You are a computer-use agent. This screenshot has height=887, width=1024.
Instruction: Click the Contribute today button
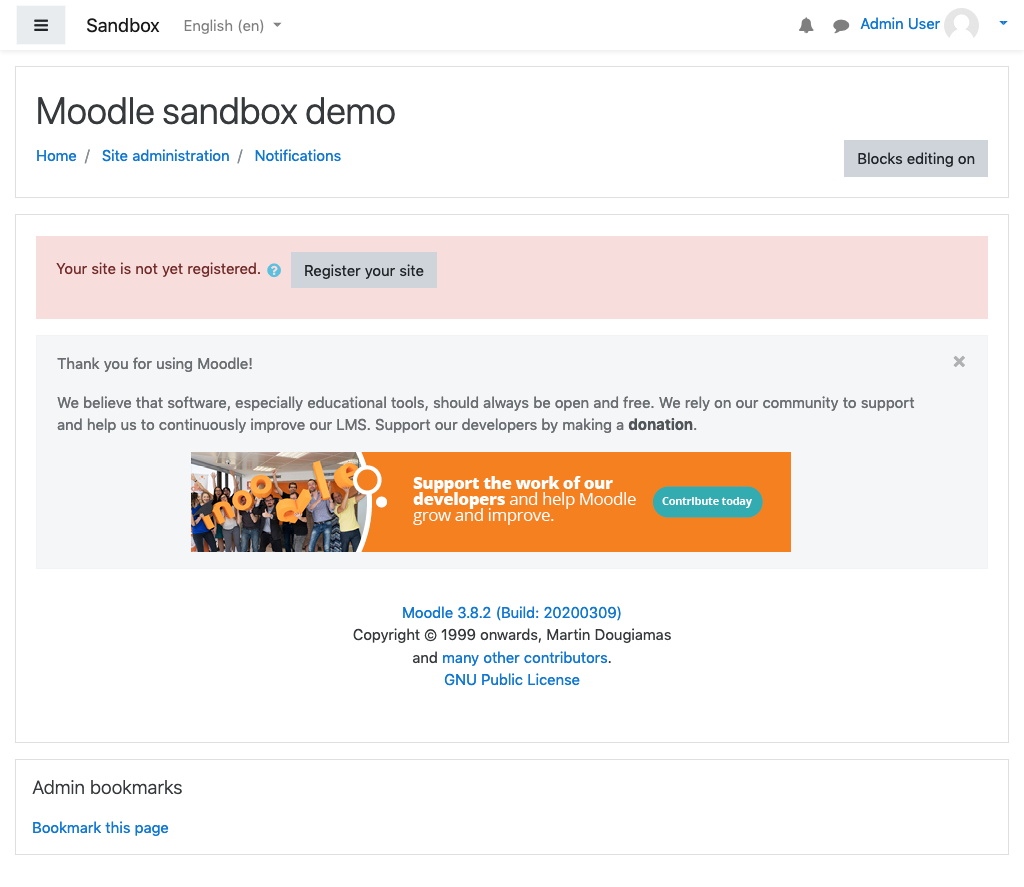pyautogui.click(x=707, y=502)
